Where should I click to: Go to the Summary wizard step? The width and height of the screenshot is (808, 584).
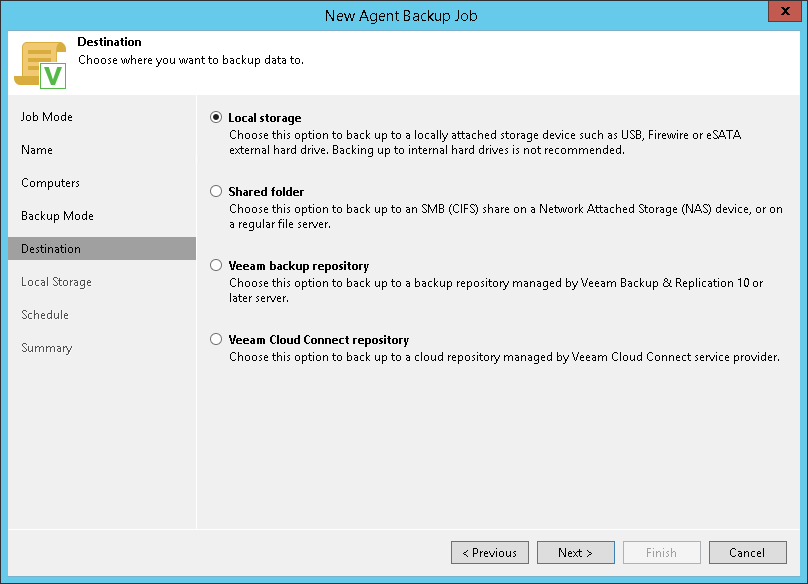(x=46, y=348)
